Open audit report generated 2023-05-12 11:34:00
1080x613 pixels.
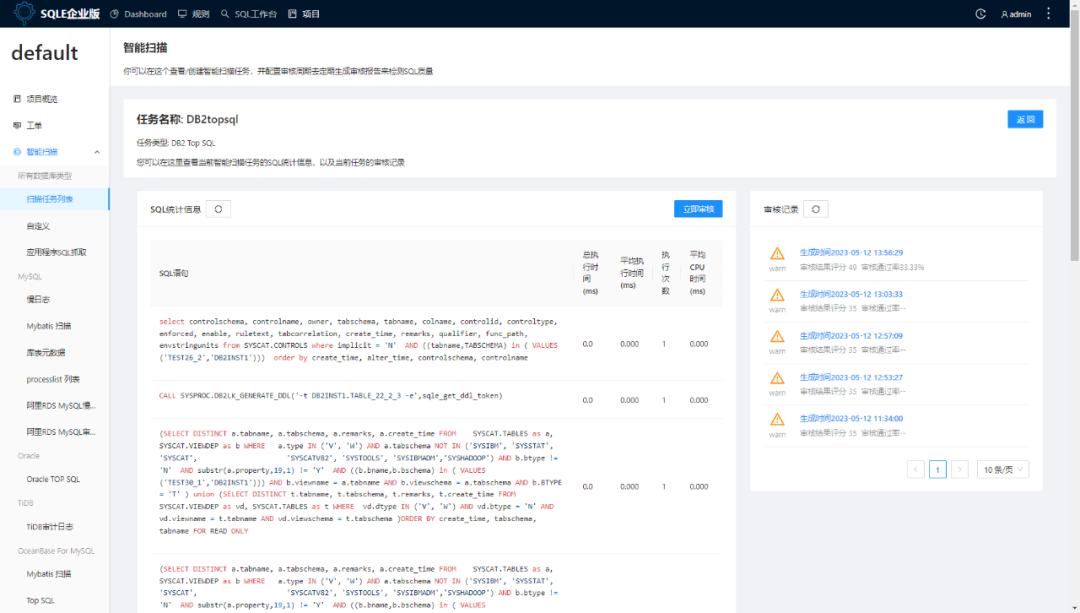[x=851, y=419]
